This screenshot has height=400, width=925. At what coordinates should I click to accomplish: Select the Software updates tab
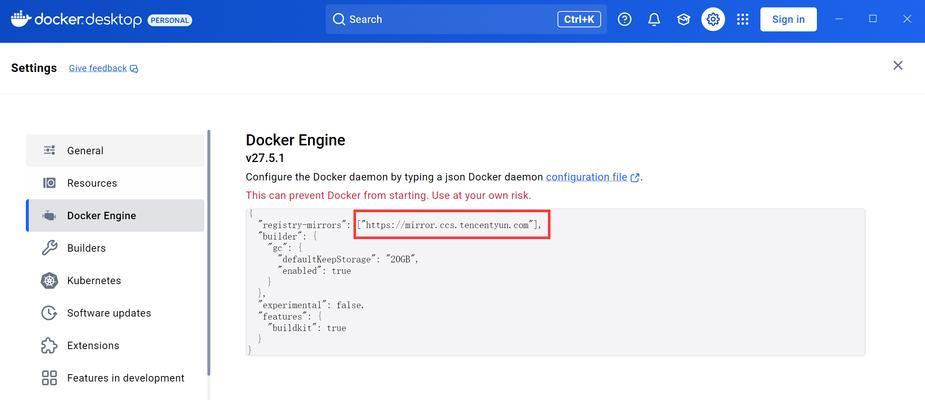click(x=115, y=313)
